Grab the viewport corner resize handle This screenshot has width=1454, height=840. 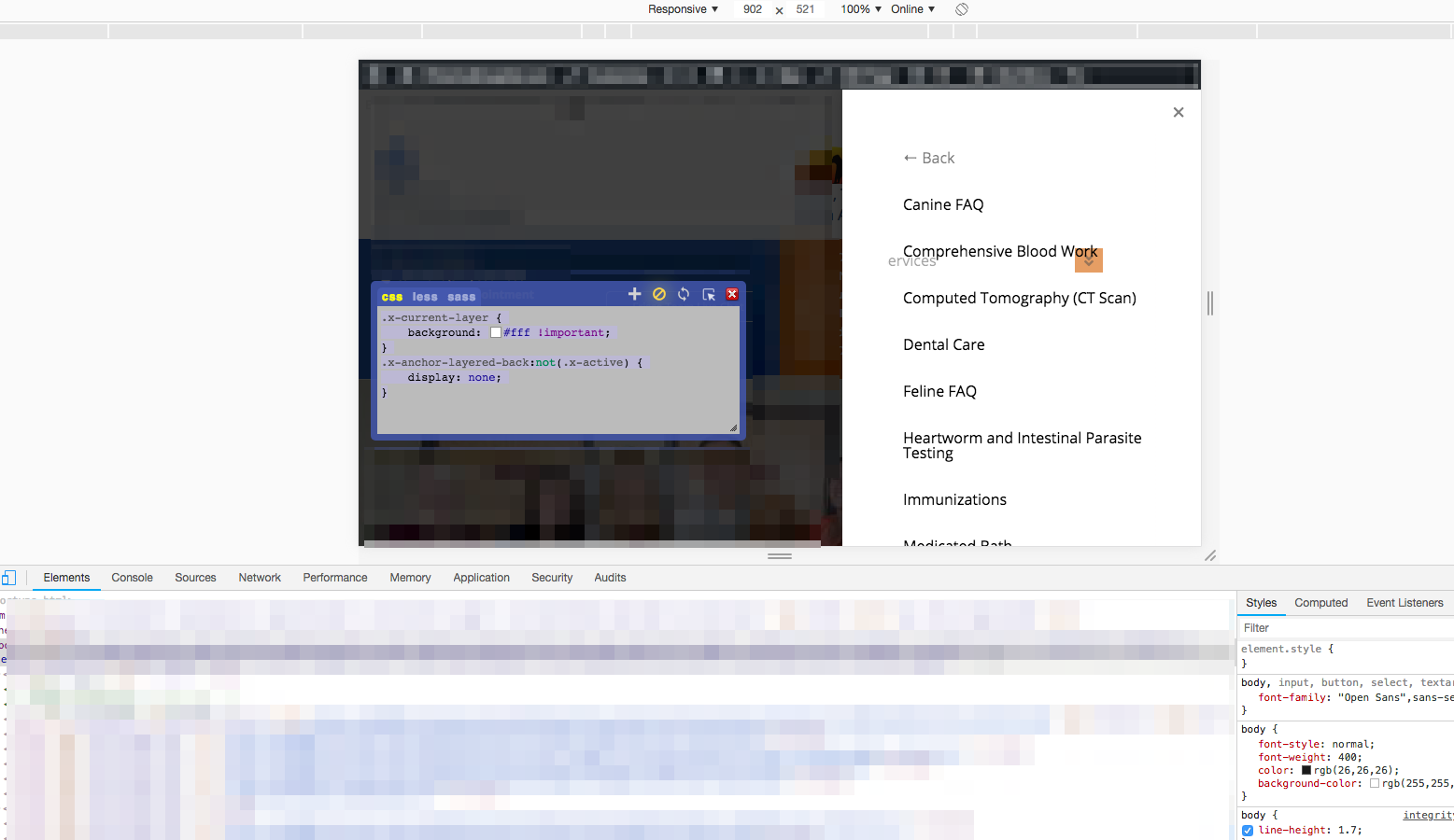[x=1210, y=555]
